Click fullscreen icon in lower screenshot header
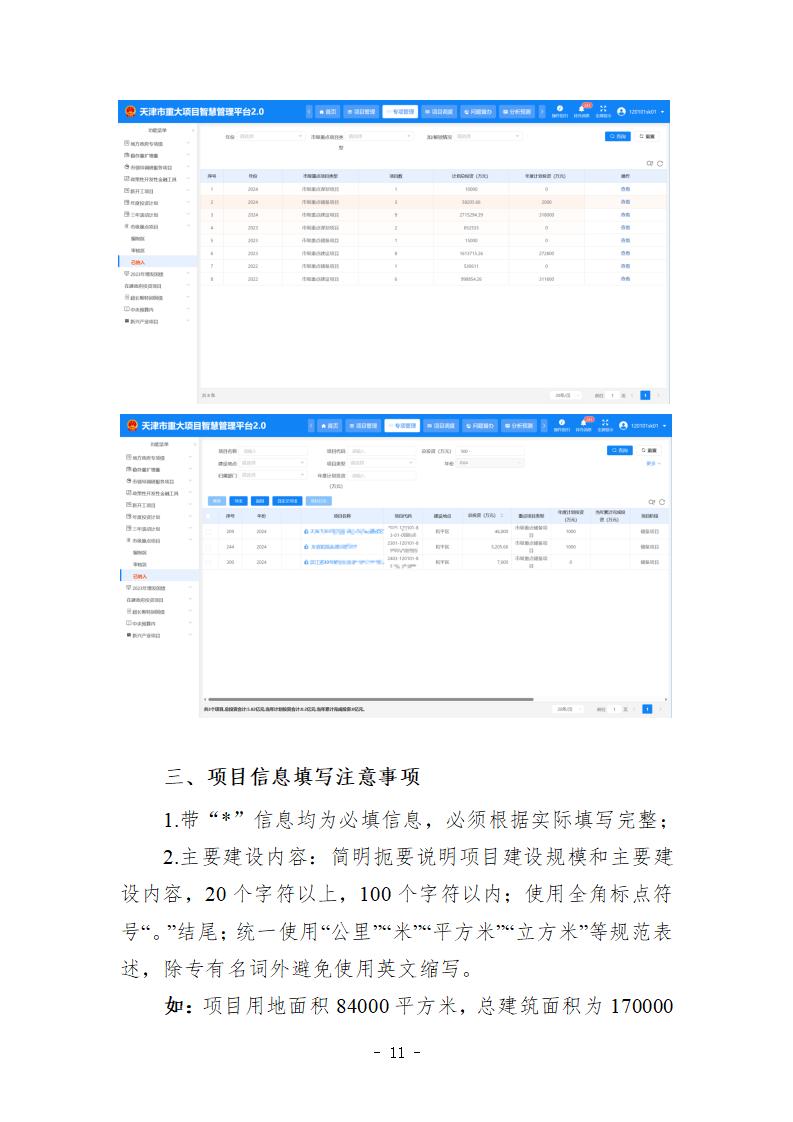 click(605, 422)
